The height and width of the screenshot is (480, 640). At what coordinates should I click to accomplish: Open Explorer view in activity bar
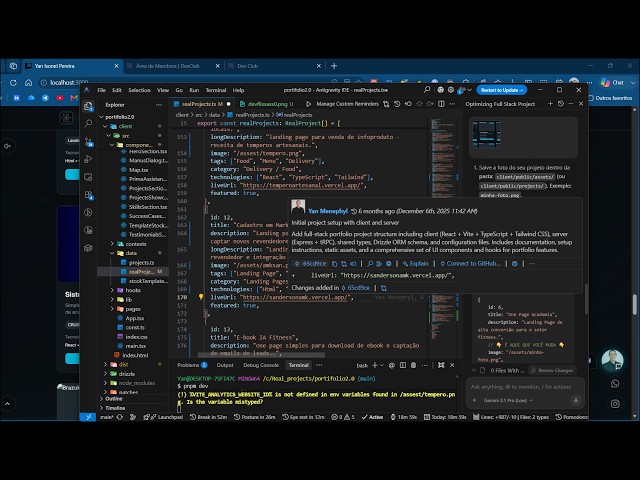[88, 106]
